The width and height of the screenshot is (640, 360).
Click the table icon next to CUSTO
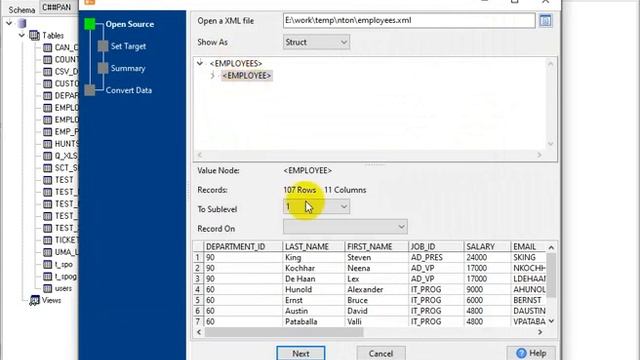(48, 84)
